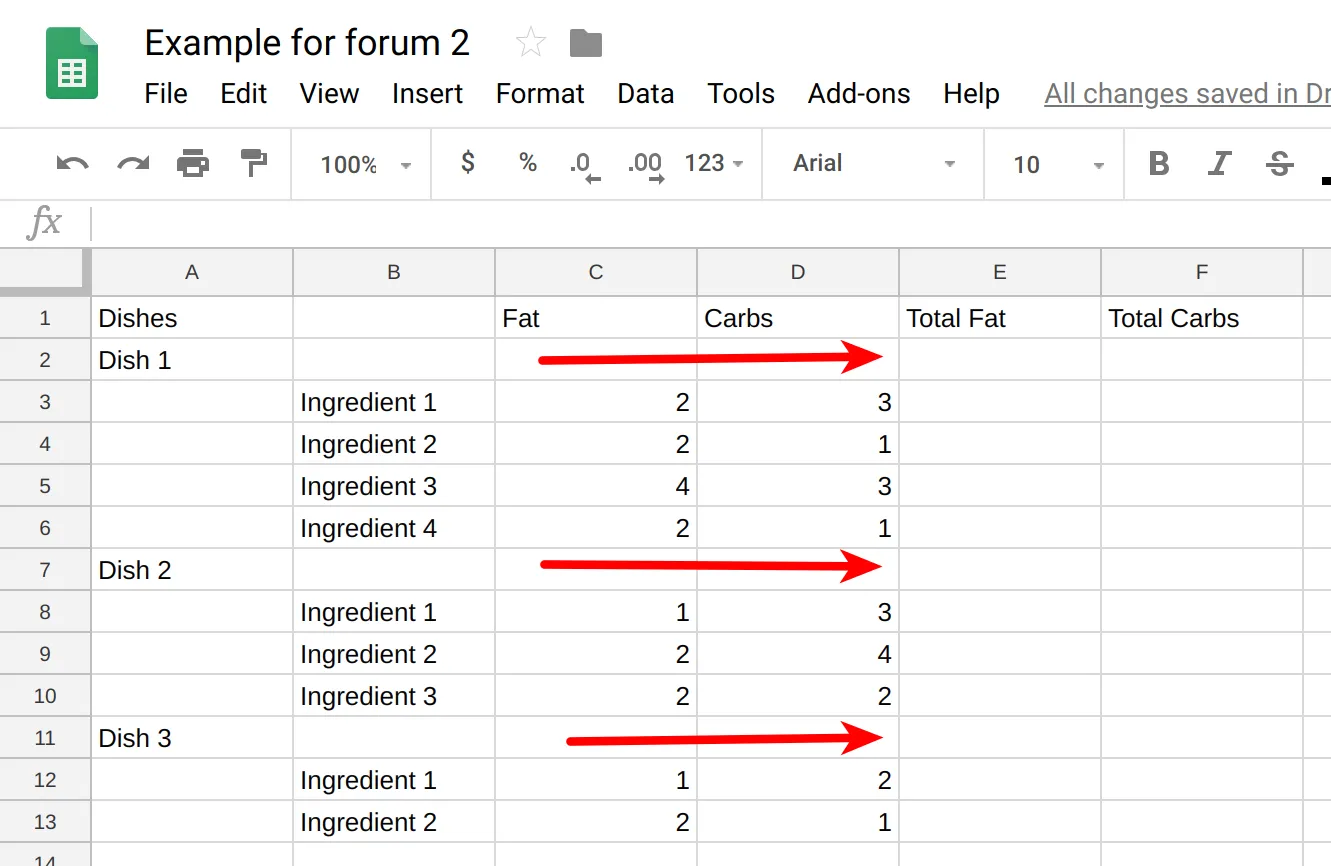Toggle strikethrough formatting
Image resolution: width=1331 pixels, height=866 pixels.
(1280, 164)
